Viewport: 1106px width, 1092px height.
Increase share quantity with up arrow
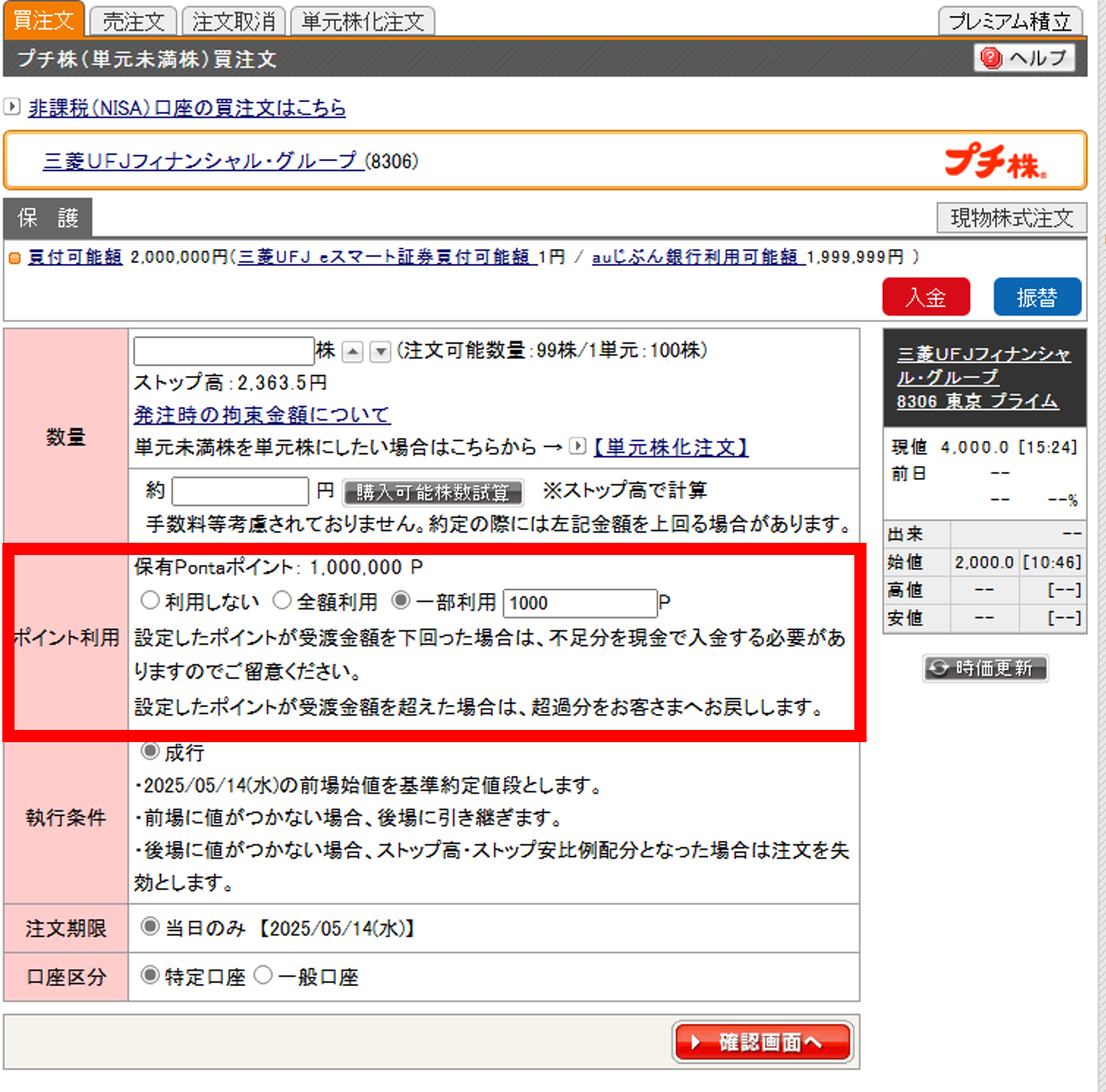coord(353,352)
